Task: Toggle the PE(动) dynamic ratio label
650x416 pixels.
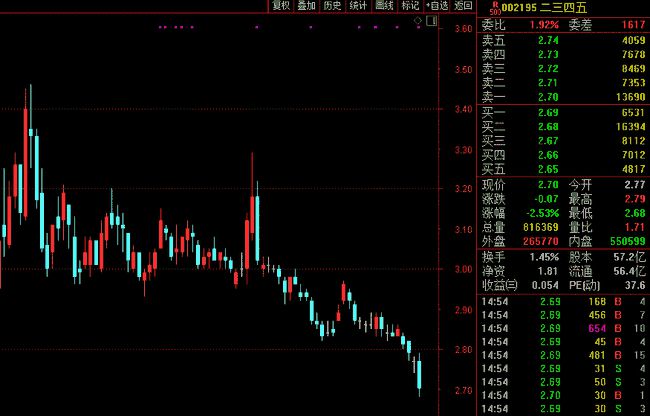Action: coord(584,284)
